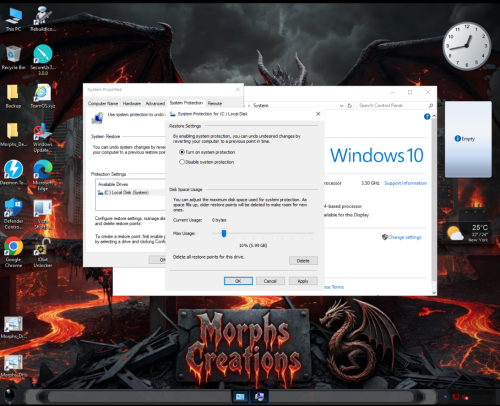
Task: Launch Microsoft Edge from desktop
Action: coord(43,175)
